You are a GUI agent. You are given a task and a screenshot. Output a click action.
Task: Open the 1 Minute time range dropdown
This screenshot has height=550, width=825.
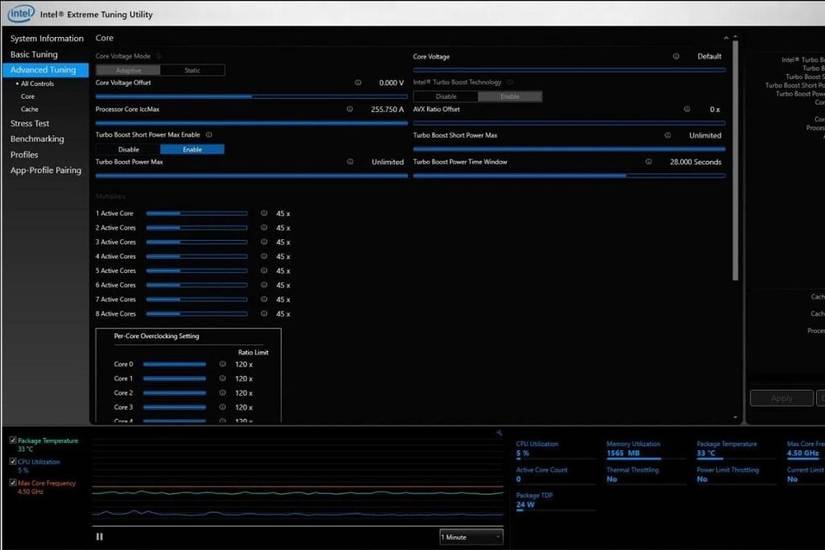[x=471, y=537]
